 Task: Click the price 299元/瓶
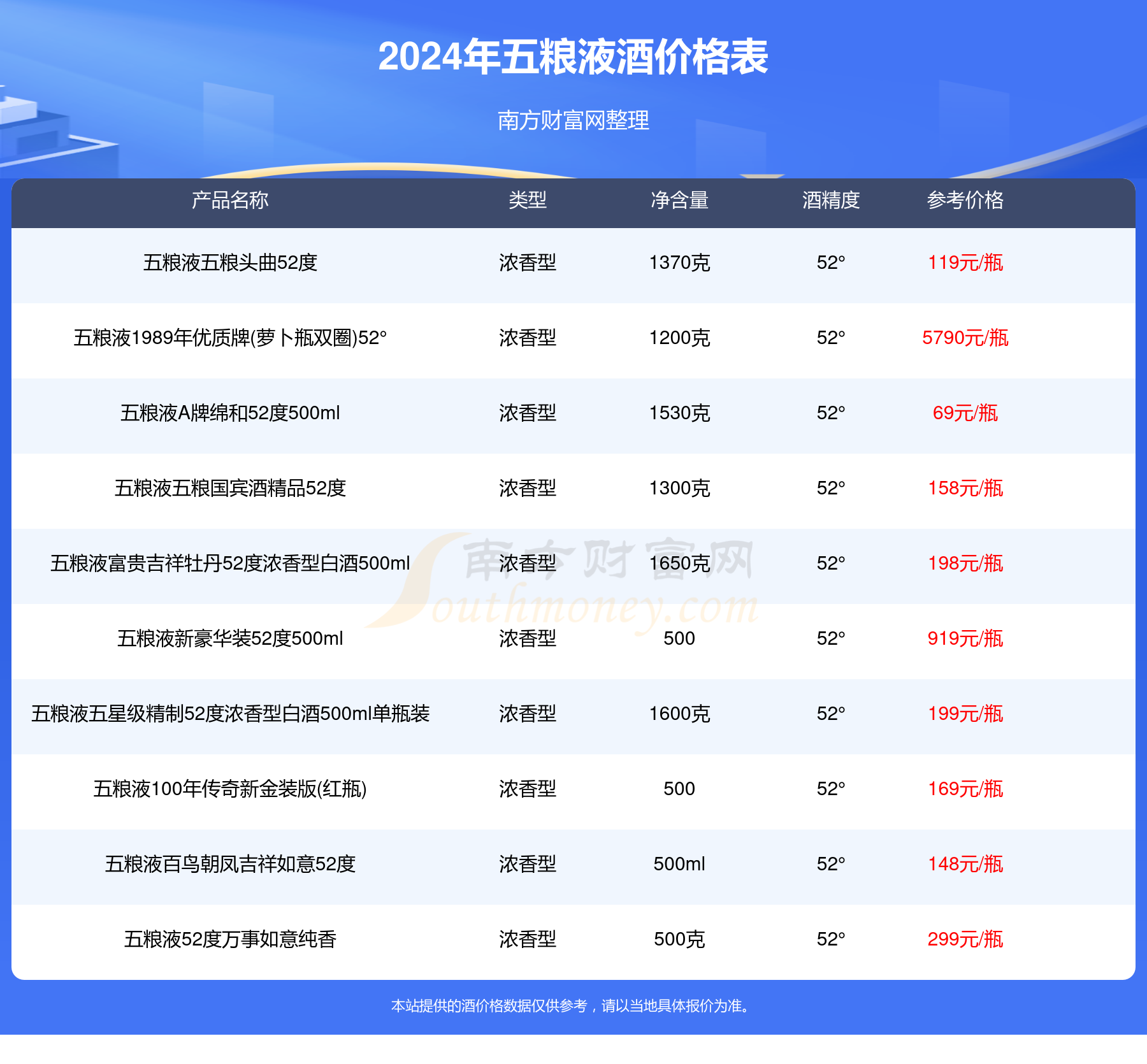965,939
